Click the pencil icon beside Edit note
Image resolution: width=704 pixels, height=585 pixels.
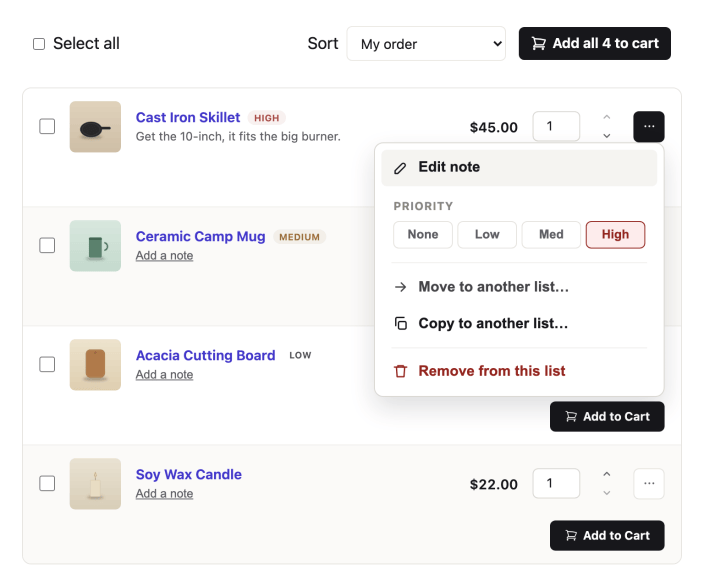(x=400, y=168)
